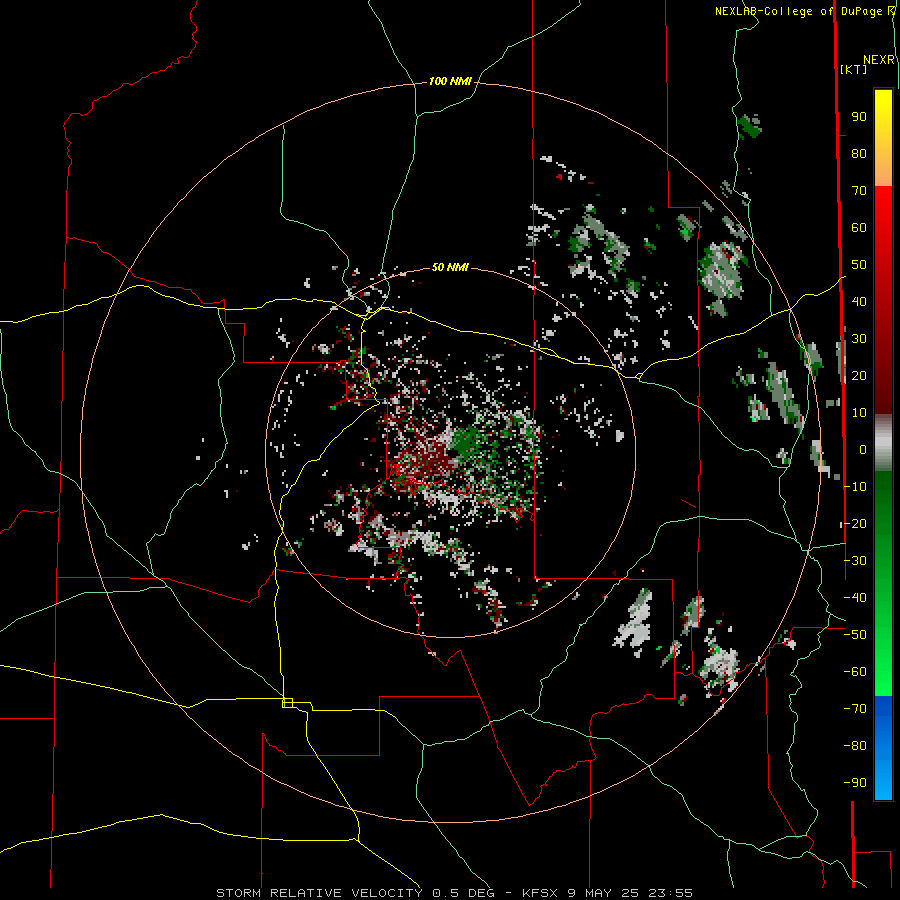Image resolution: width=900 pixels, height=900 pixels.
Task: Click the 50 NMI range ring label
Action: pyautogui.click(x=450, y=267)
